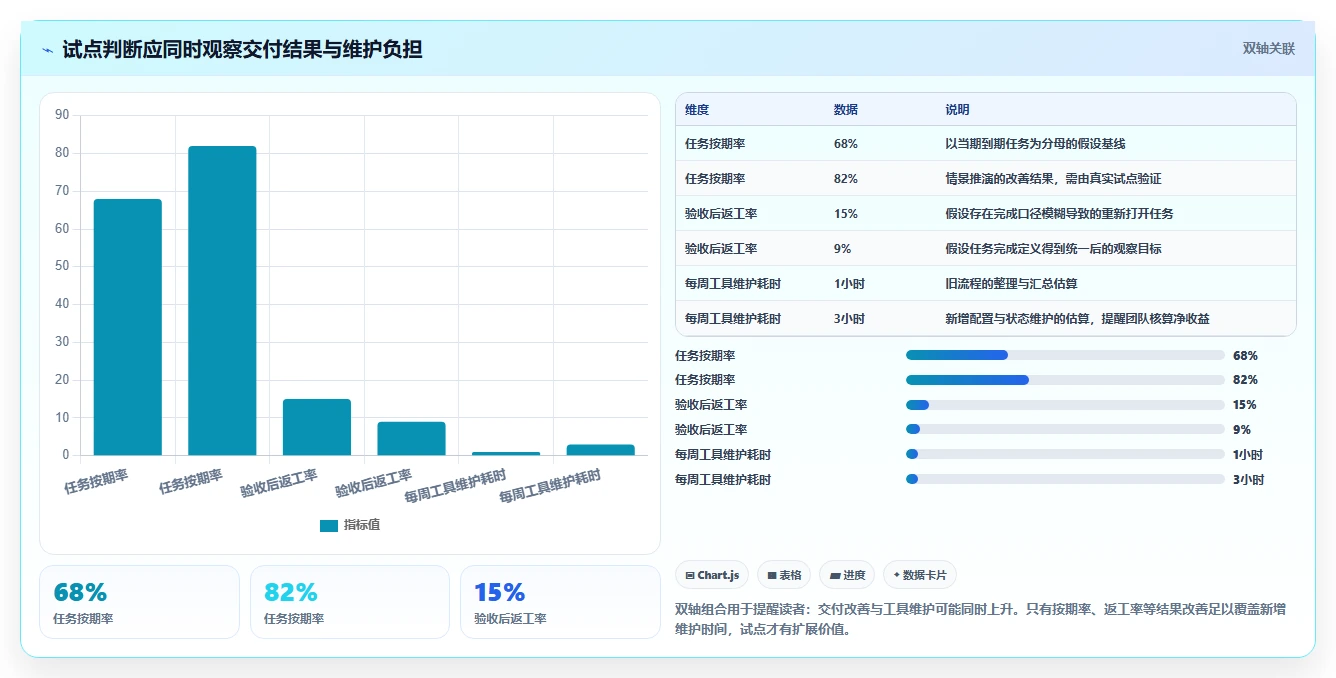The height and width of the screenshot is (678, 1336).
Task: Select the 数据卡片 chip
Action: (x=920, y=575)
